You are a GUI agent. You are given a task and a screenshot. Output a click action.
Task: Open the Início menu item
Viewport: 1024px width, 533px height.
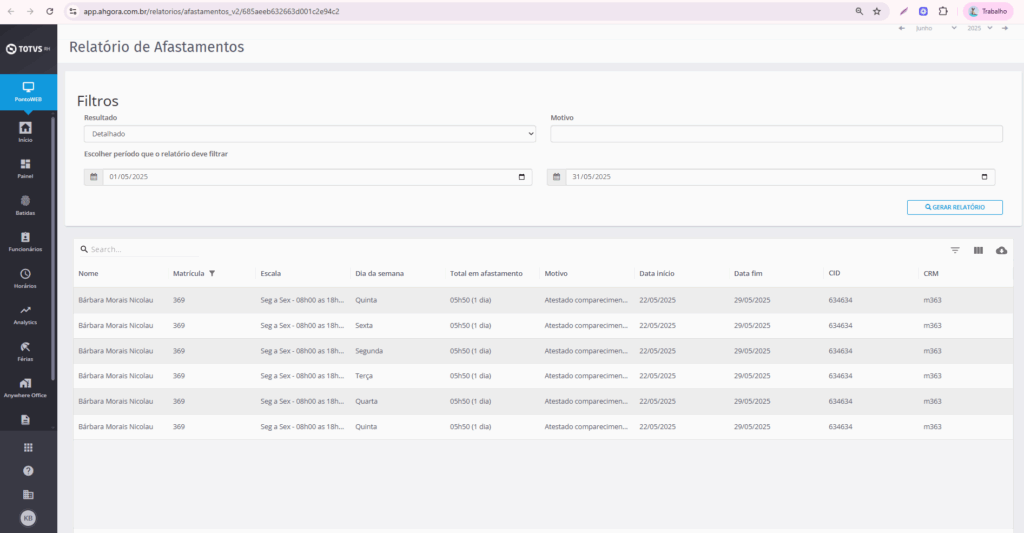coord(25,131)
